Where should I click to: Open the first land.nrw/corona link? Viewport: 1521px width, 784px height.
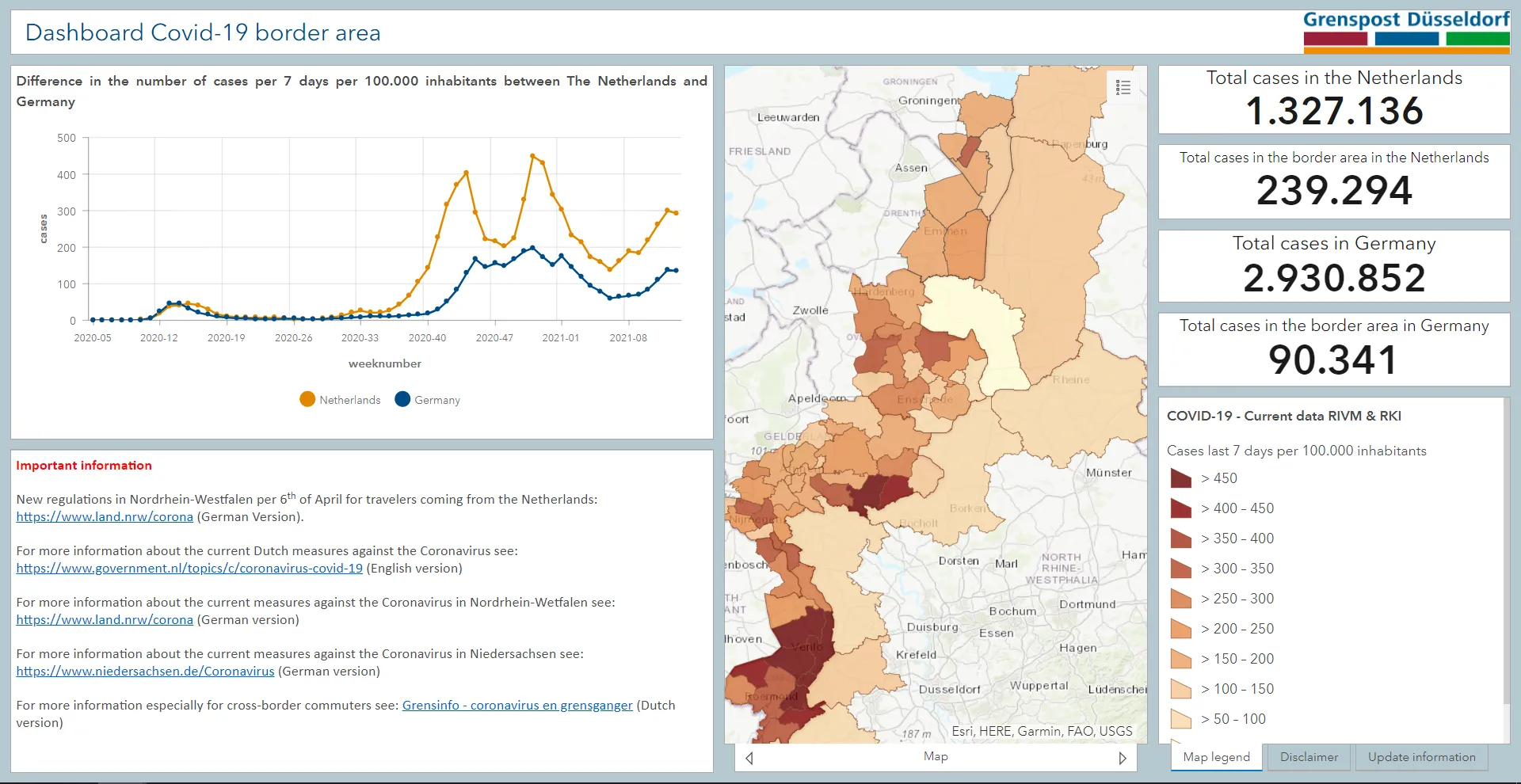point(105,517)
